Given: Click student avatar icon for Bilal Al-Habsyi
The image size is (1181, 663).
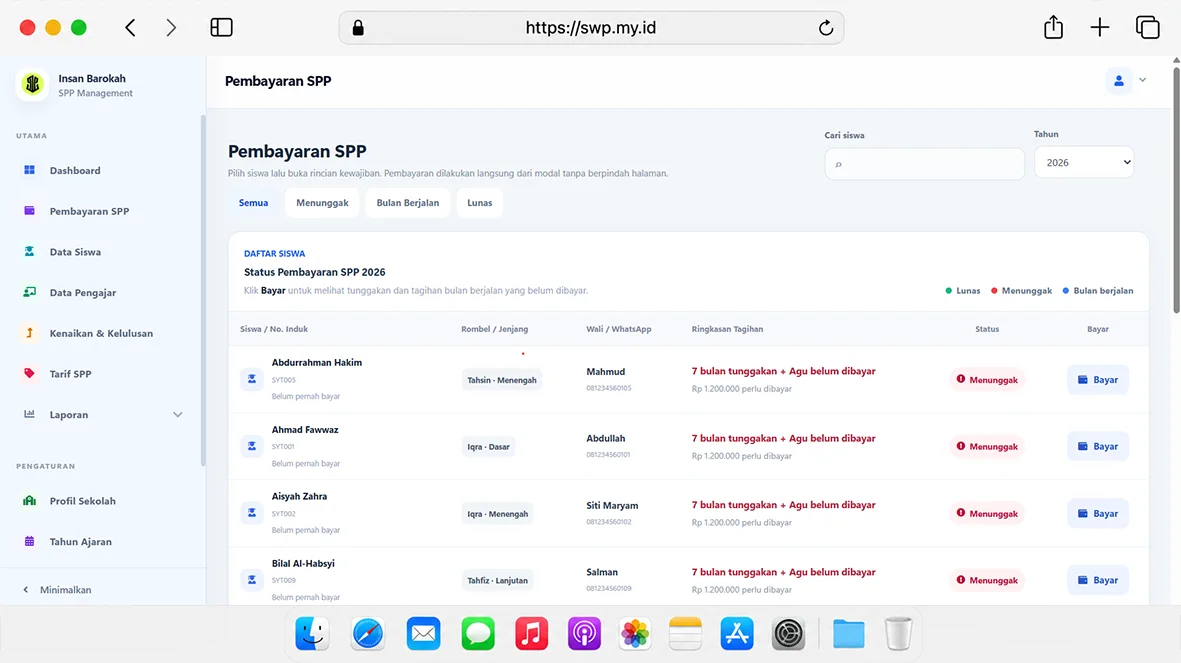Looking at the screenshot, I should (252, 579).
